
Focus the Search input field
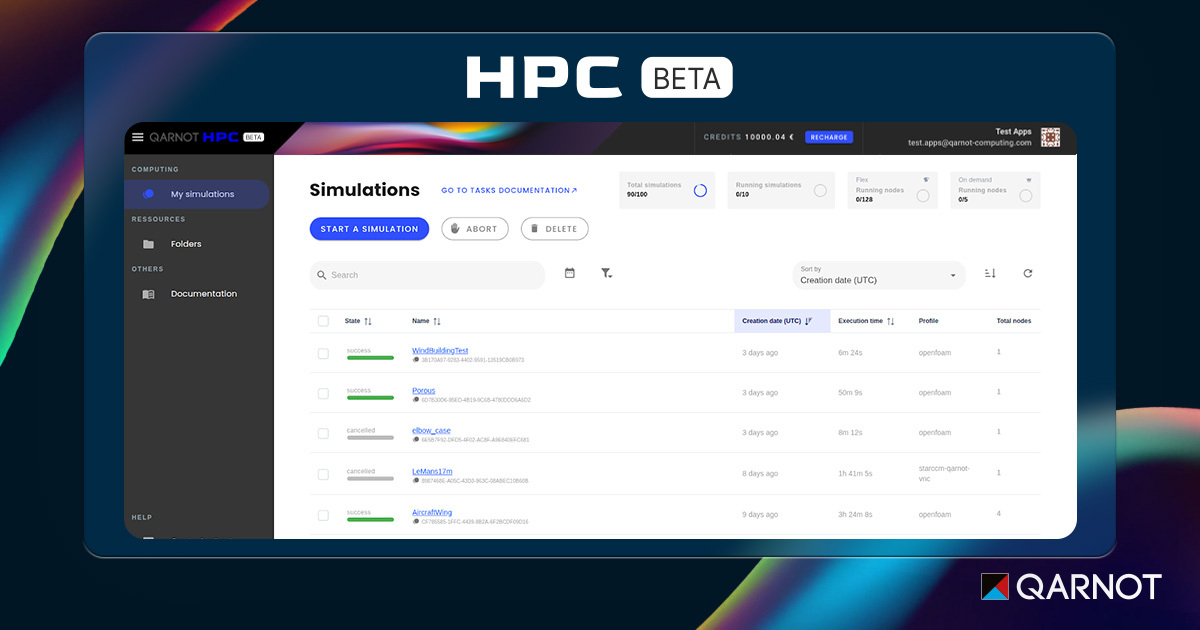click(427, 275)
